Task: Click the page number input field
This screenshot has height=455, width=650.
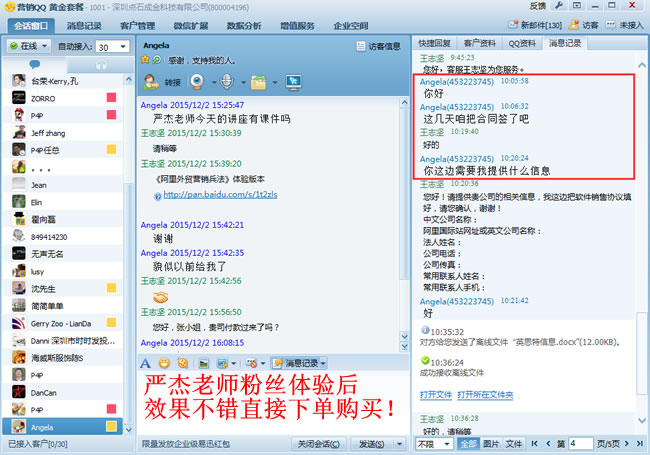Action: 580,444
